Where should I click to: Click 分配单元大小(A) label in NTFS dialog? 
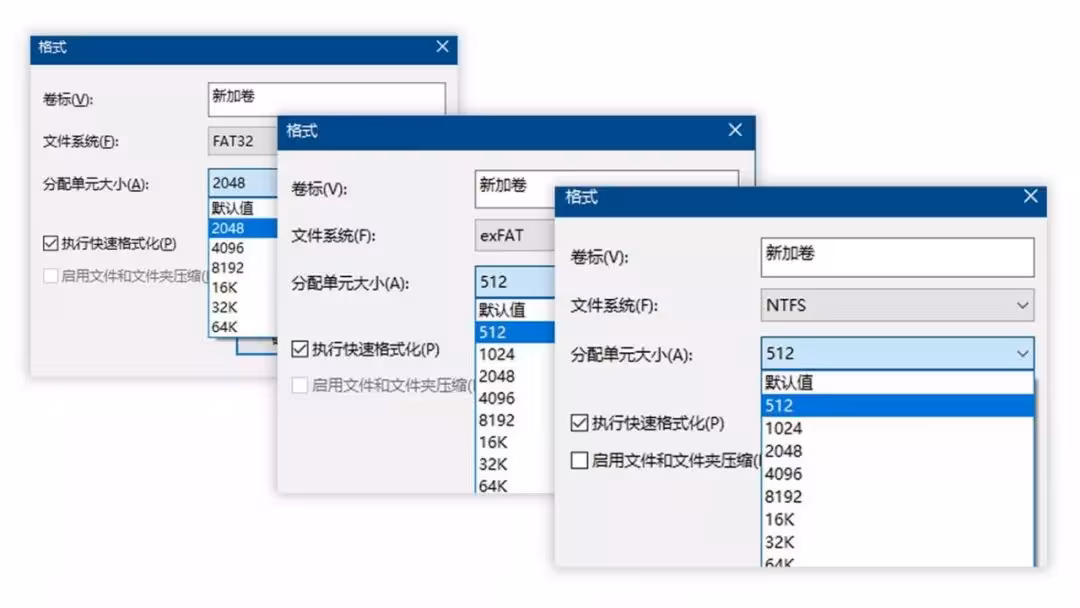[632, 355]
